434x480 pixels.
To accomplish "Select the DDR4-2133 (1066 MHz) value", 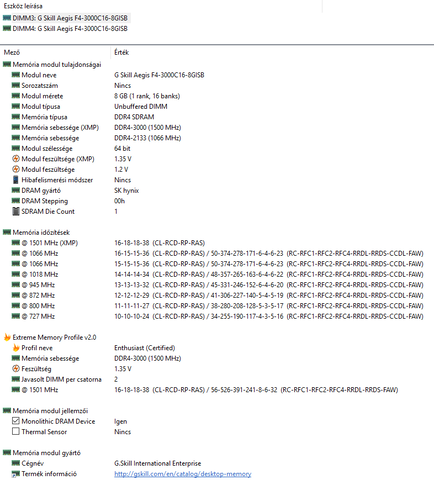I will 148,138.
